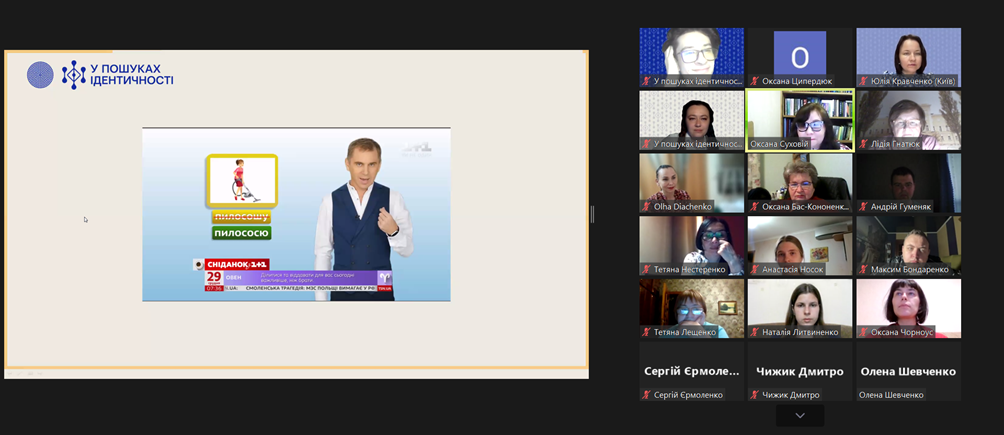
Task: Select Оксана Суховій's highlighted video tile
Action: (x=799, y=119)
